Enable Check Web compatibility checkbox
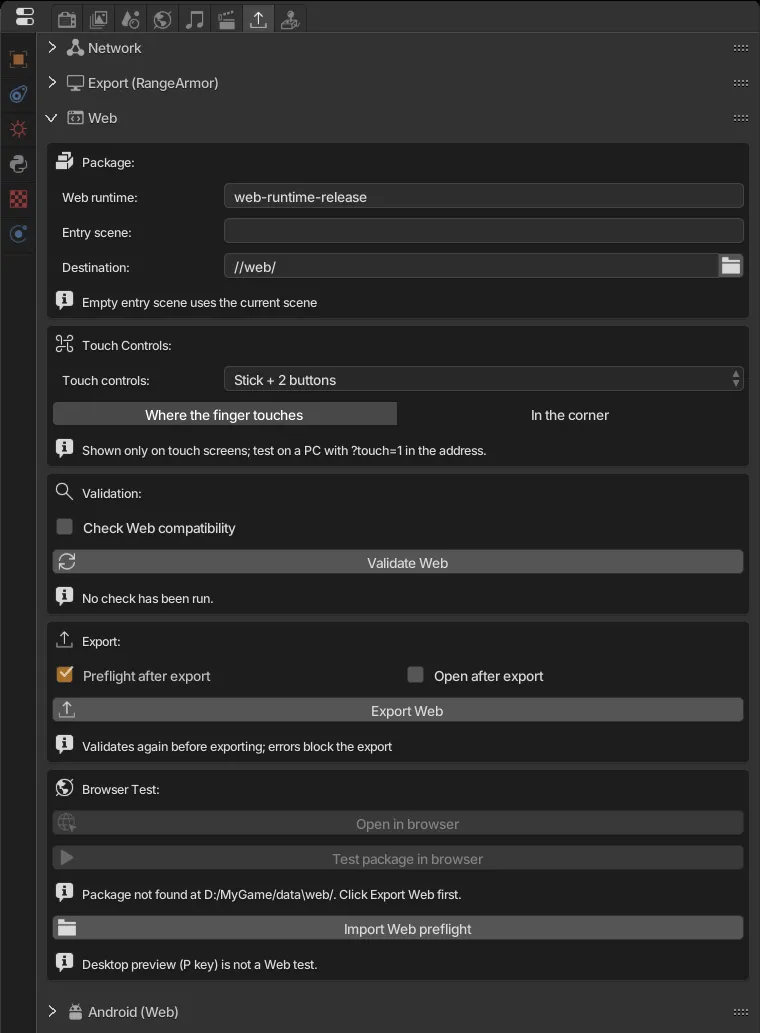The height and width of the screenshot is (1033, 760). [x=65, y=527]
